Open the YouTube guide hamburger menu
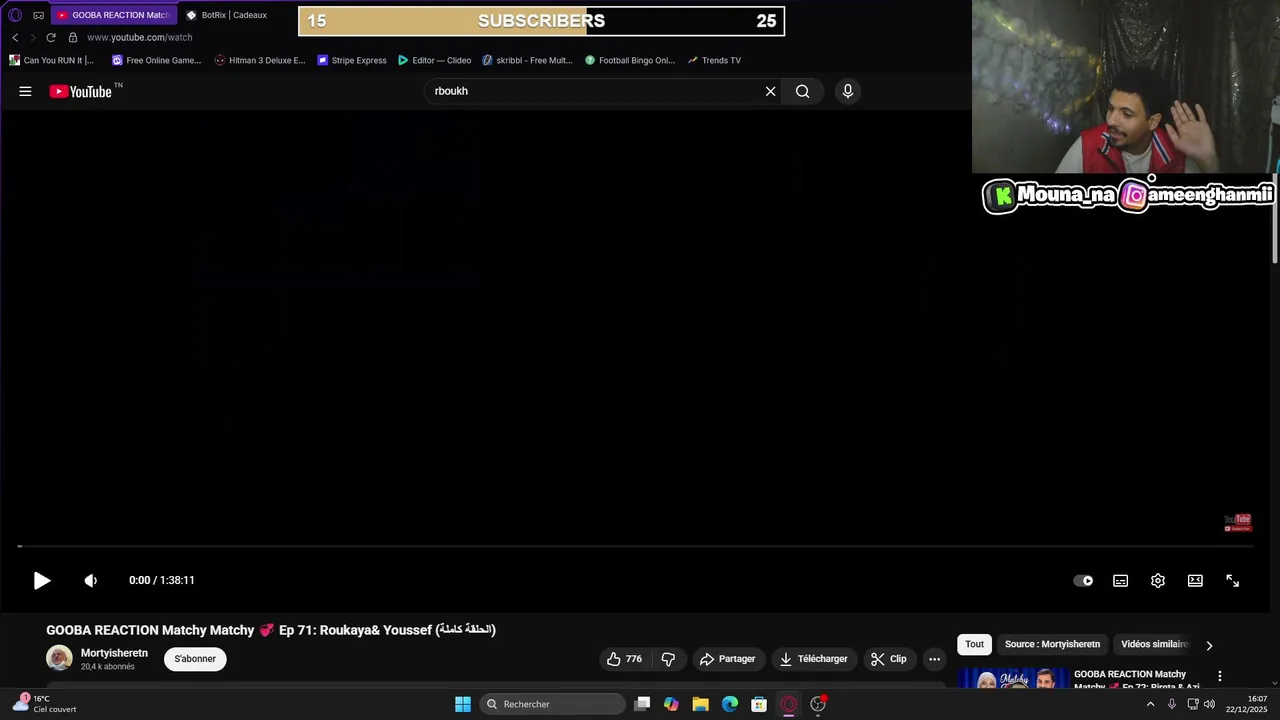 tap(25, 91)
